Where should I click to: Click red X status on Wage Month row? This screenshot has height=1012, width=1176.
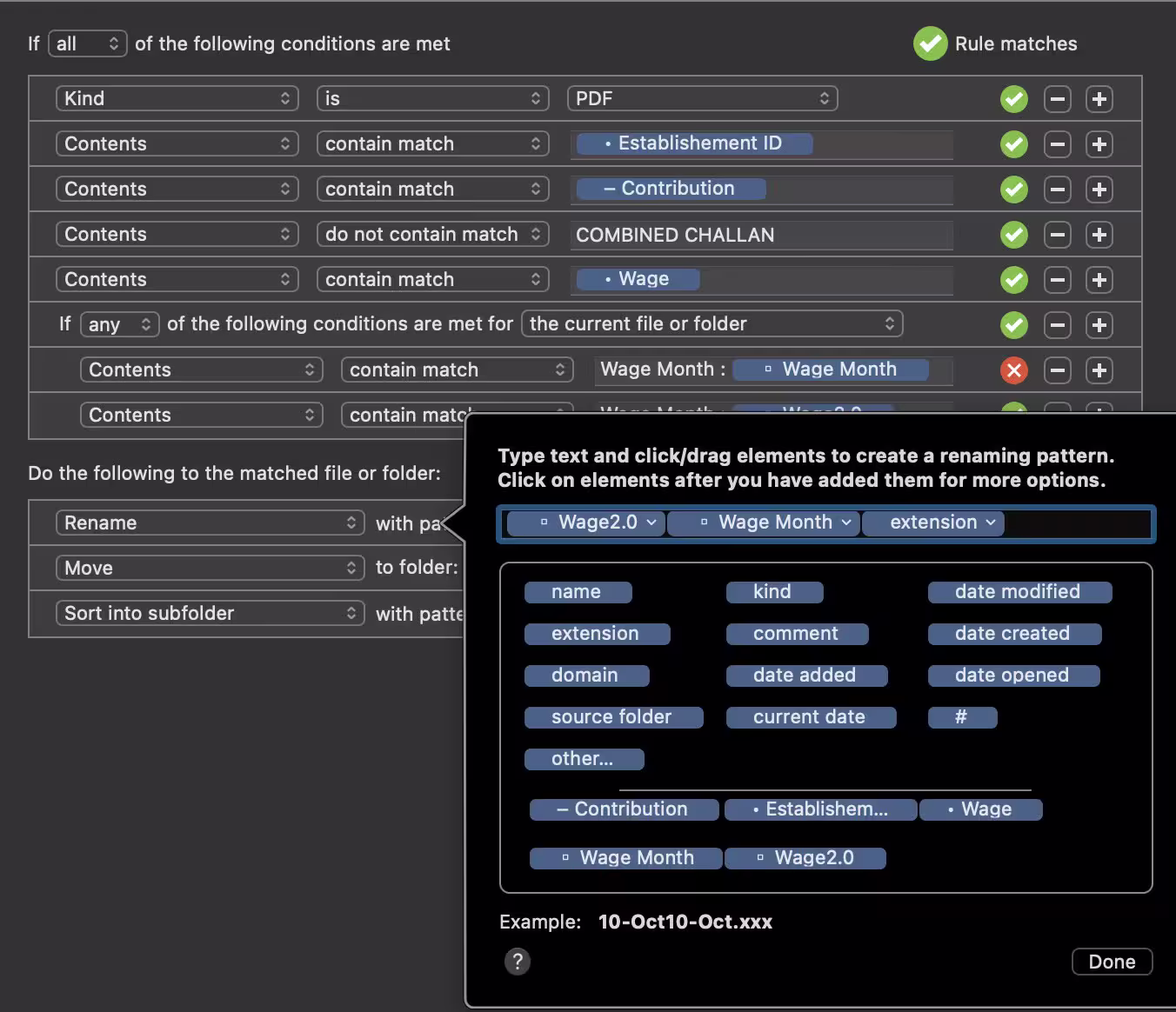[1013, 370]
